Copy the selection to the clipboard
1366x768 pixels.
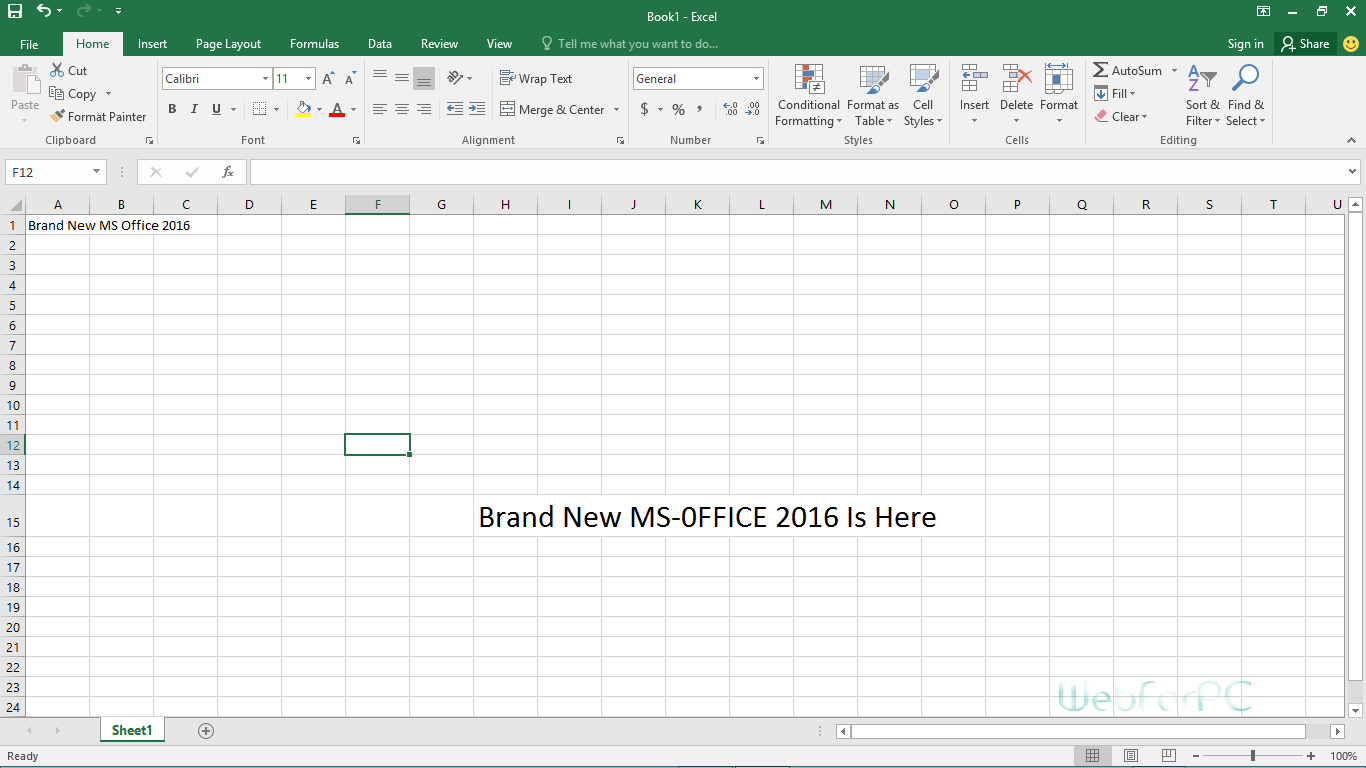73,94
